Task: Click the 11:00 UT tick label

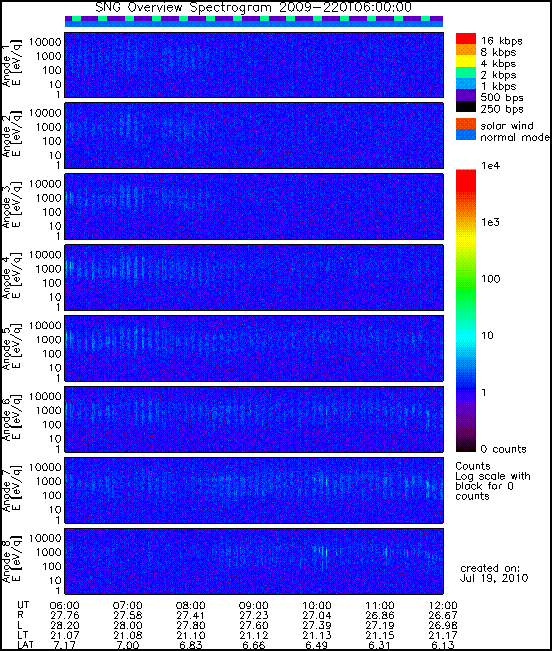Action: (380, 606)
